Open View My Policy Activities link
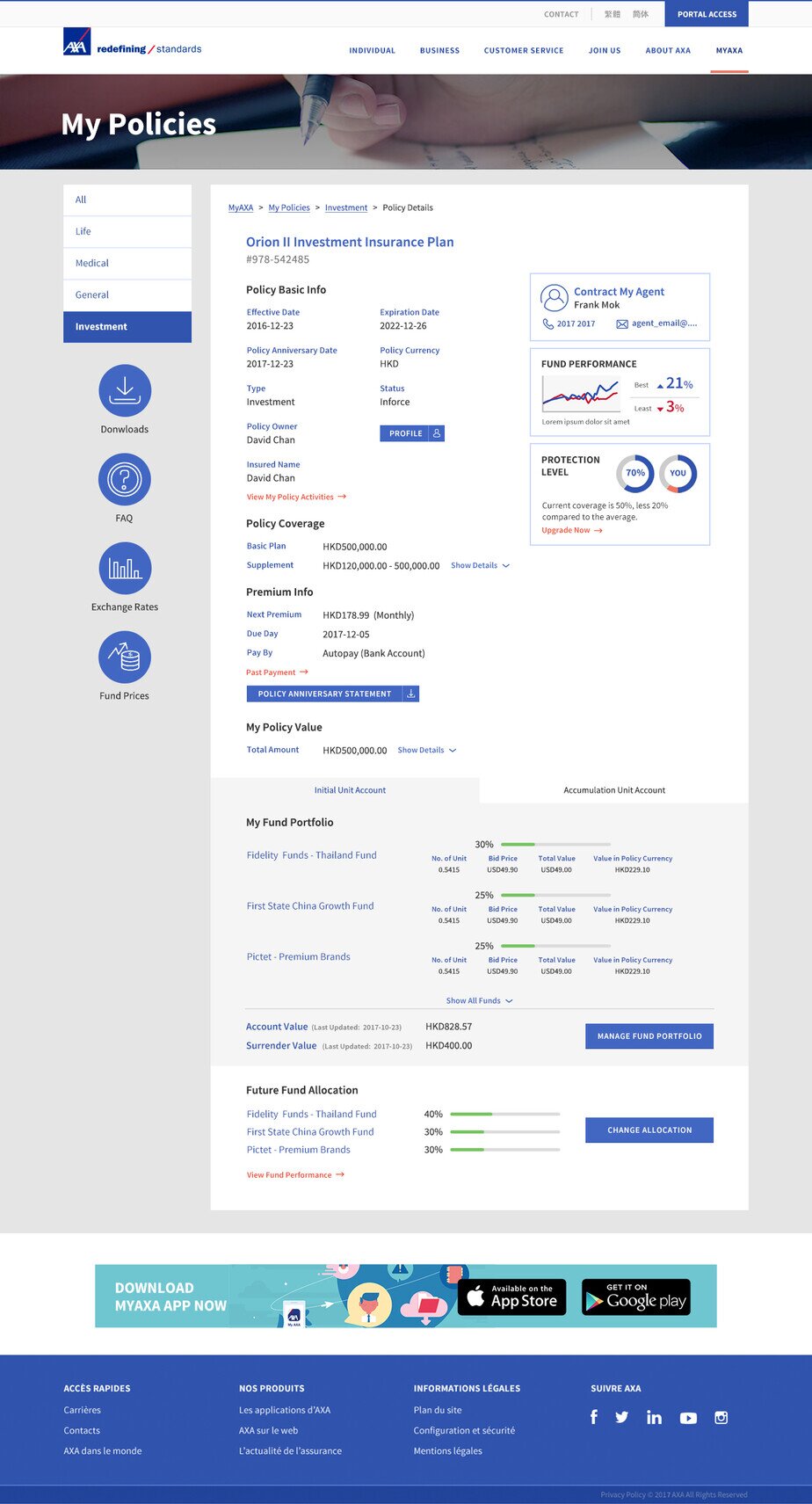This screenshot has width=812, height=1504. [x=296, y=497]
